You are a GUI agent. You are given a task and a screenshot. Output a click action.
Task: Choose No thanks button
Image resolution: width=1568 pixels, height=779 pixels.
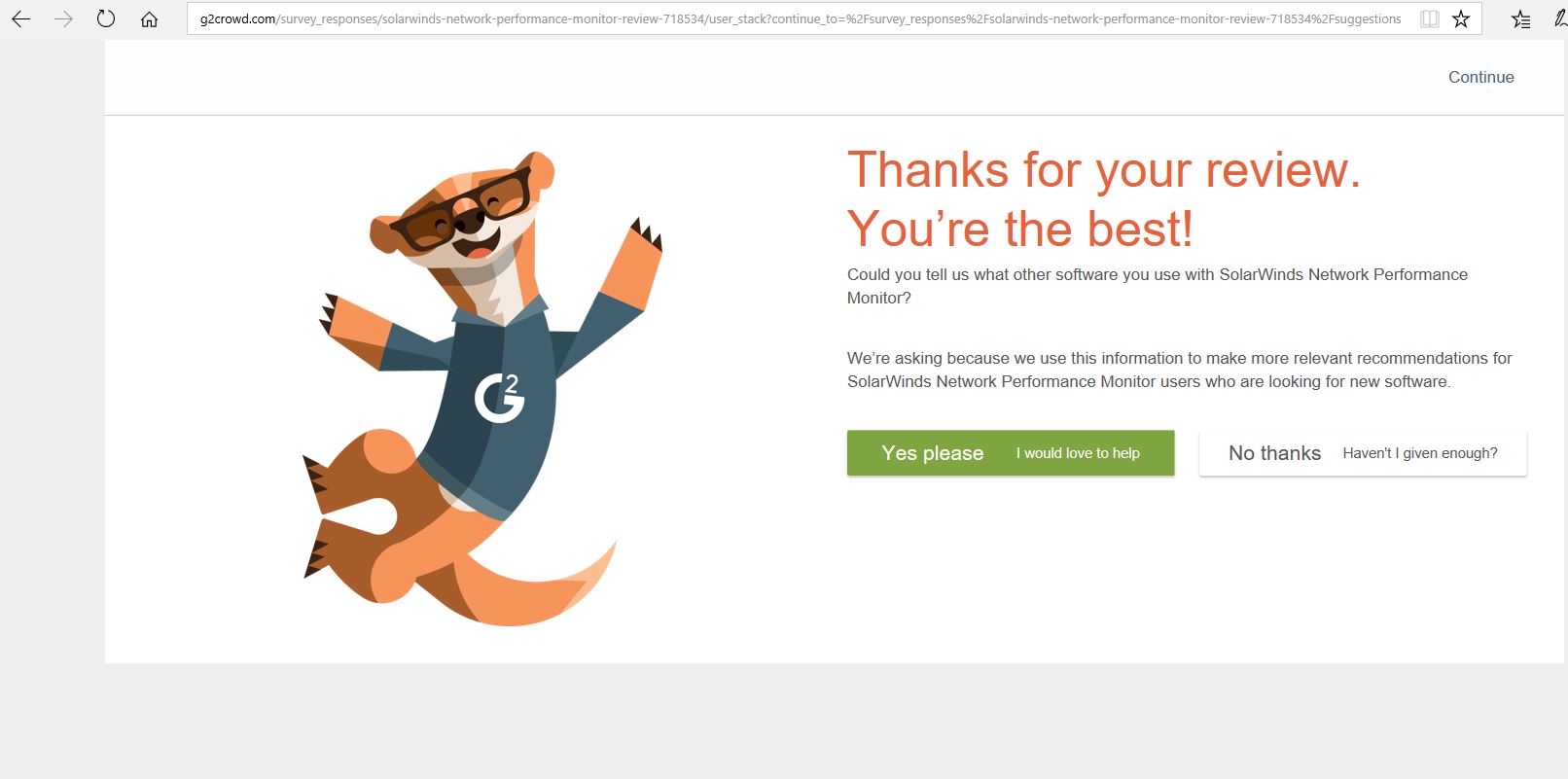pos(1363,453)
